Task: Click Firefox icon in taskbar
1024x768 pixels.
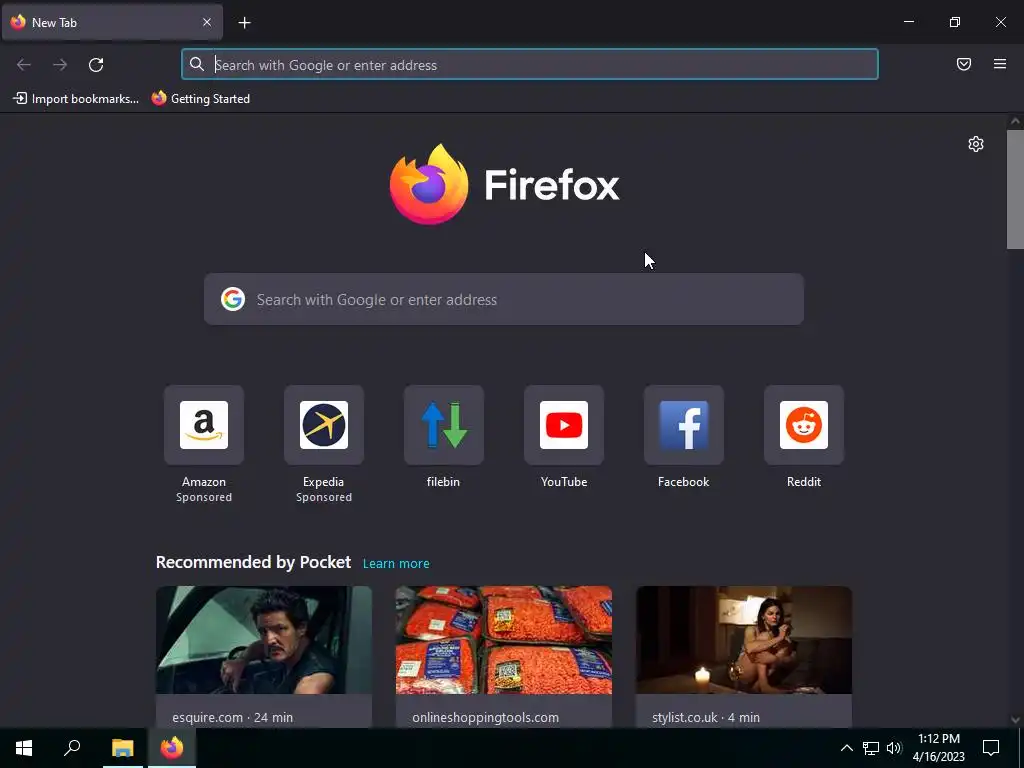Action: pyautogui.click(x=172, y=748)
